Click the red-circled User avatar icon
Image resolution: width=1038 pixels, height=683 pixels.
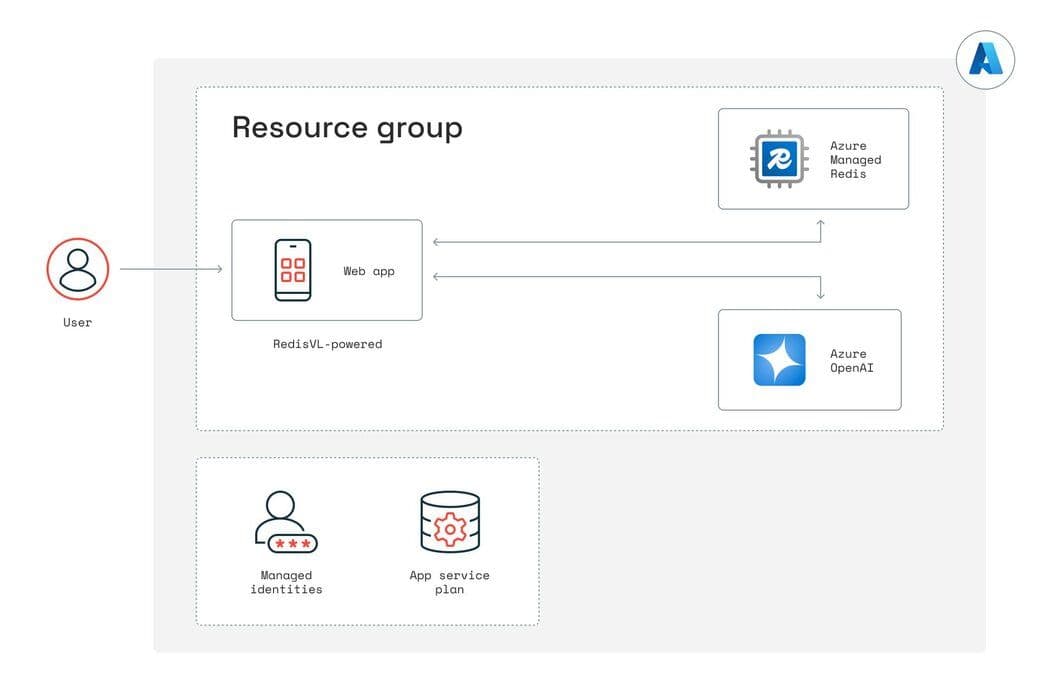[x=77, y=268]
